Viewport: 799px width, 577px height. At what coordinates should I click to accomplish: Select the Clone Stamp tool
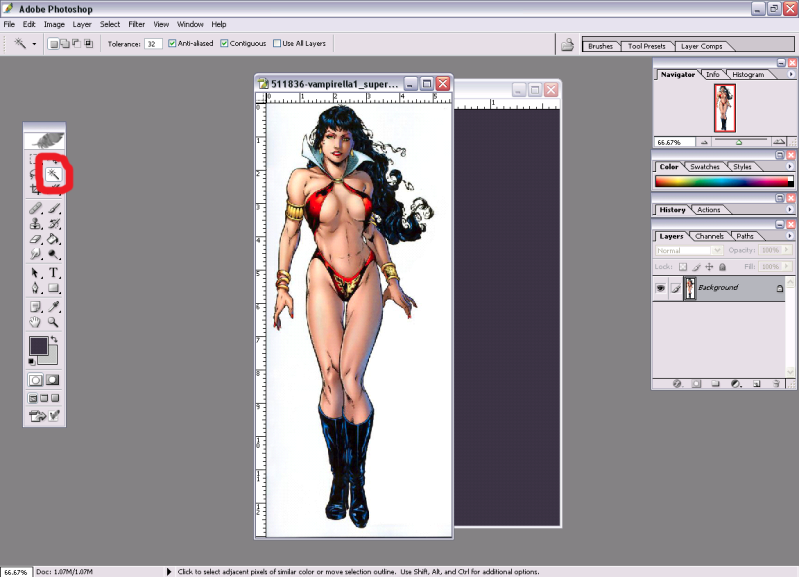35,223
